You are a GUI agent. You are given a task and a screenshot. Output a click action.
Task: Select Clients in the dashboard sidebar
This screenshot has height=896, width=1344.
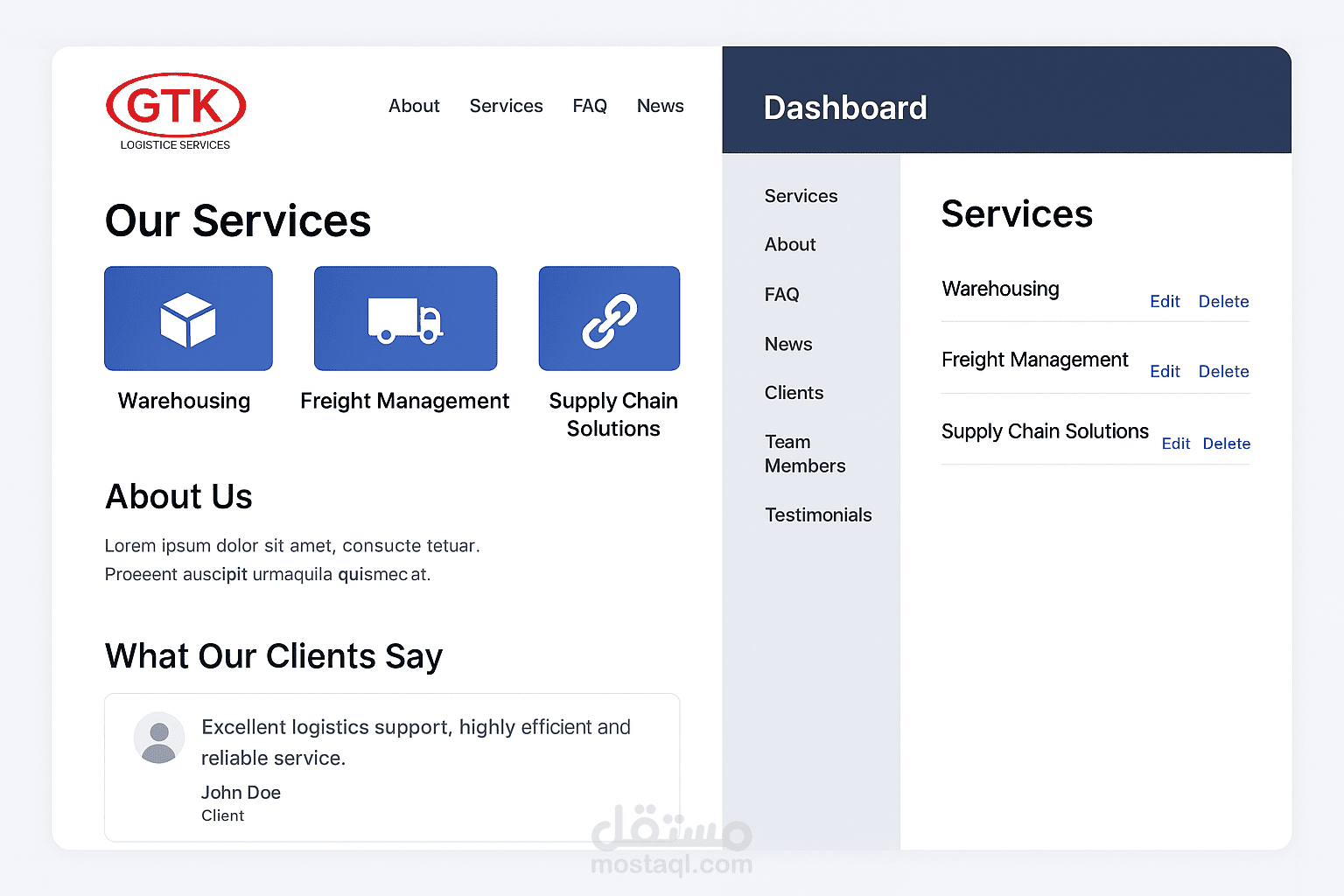pyautogui.click(x=794, y=393)
